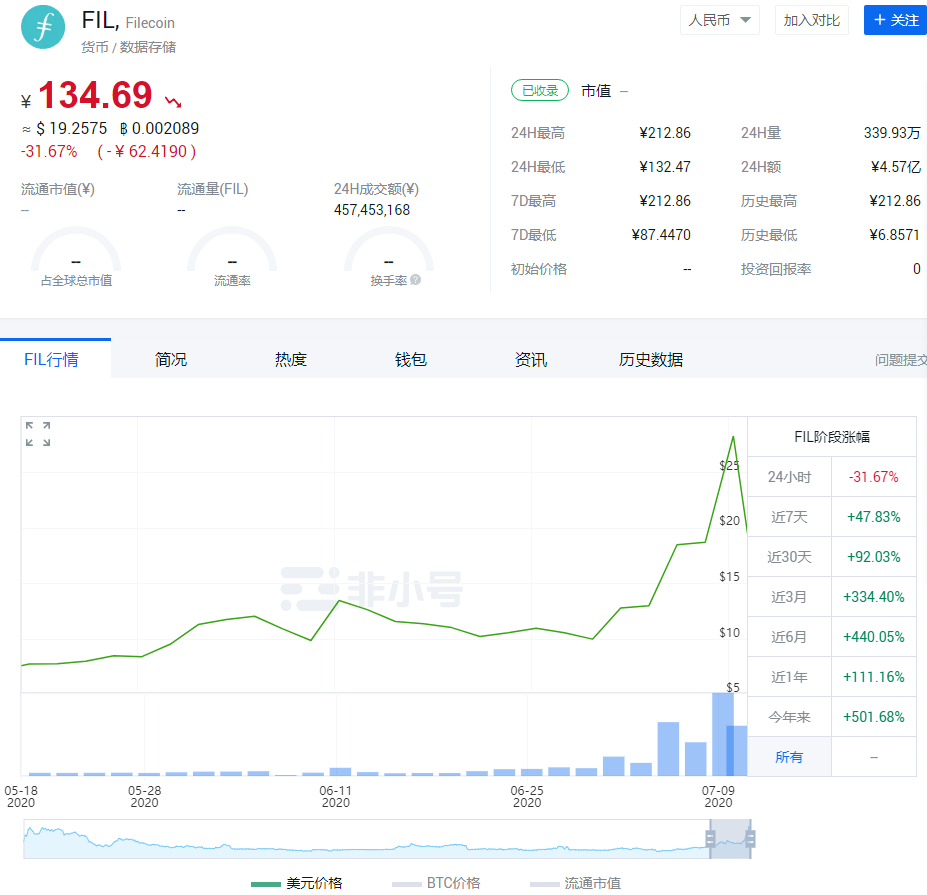Viewport: 927px width, 895px height.
Task: Select the 今年来 period row
Action: tap(832, 716)
